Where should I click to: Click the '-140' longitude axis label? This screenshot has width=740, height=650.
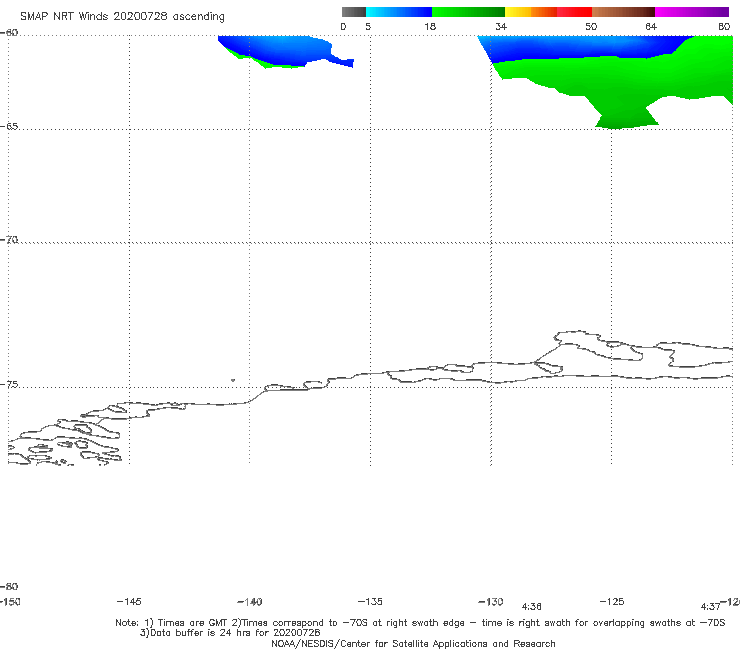coord(250,602)
